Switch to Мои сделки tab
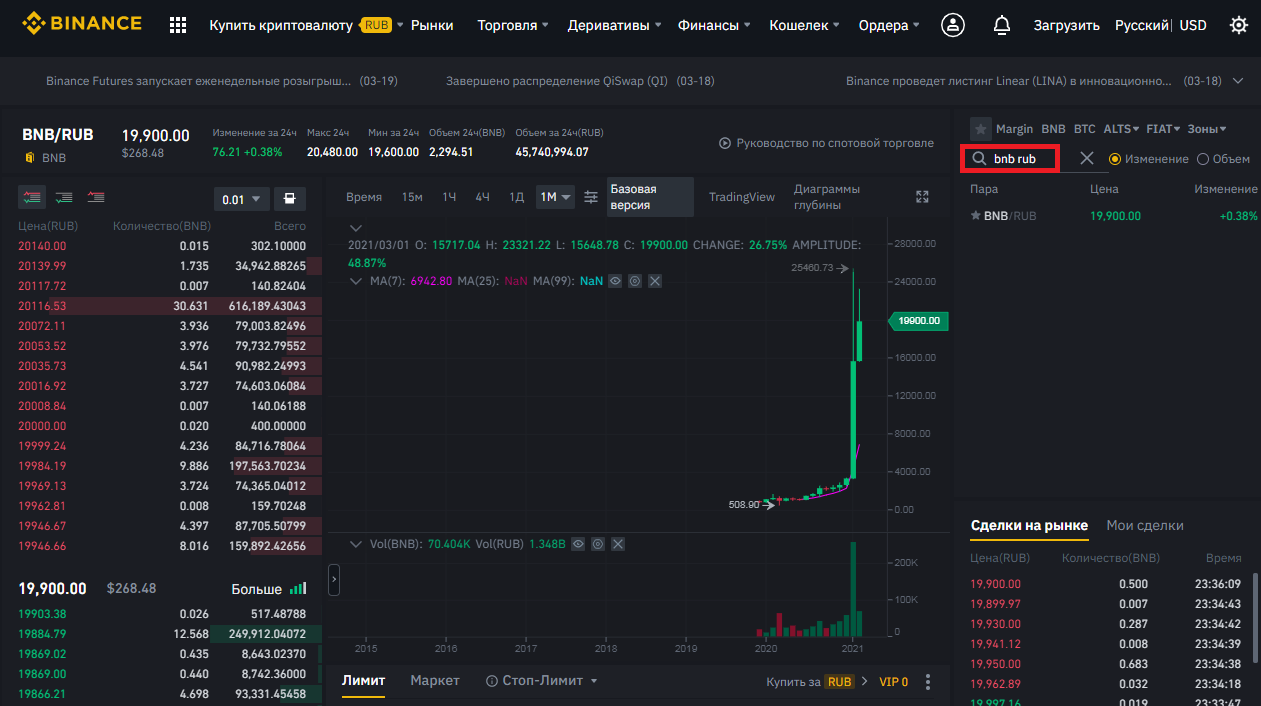1261x706 pixels. (x=1145, y=525)
